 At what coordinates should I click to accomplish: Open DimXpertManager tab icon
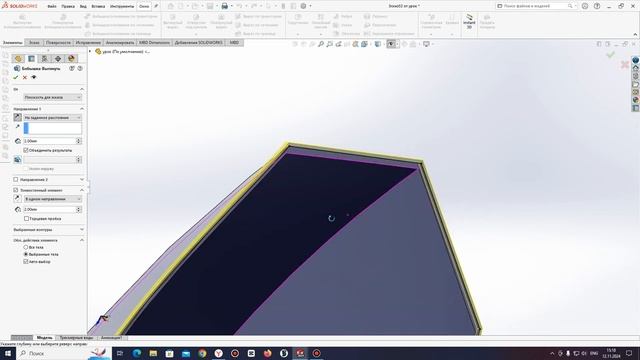[x=58, y=59]
